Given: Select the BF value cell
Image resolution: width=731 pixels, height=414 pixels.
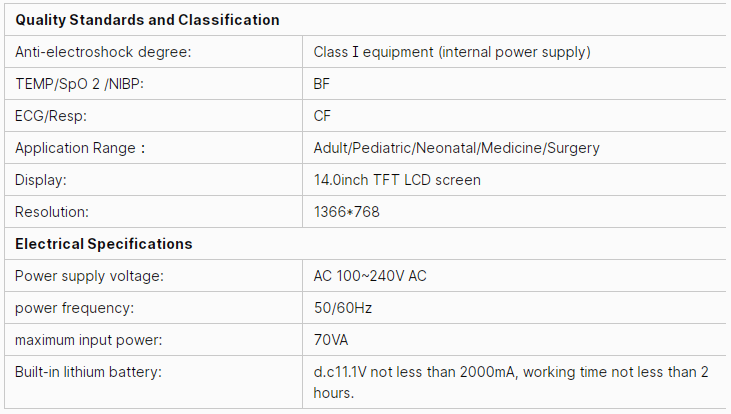Looking at the screenshot, I should [x=322, y=84].
